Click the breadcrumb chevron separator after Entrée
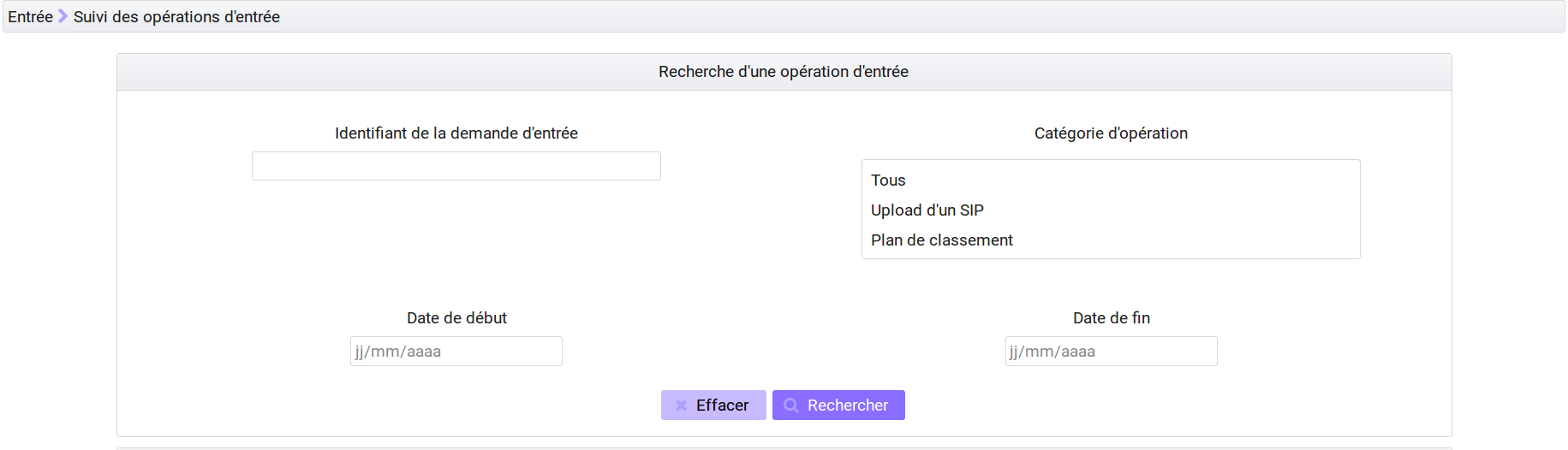This screenshot has height=450, width=1568. click(63, 16)
